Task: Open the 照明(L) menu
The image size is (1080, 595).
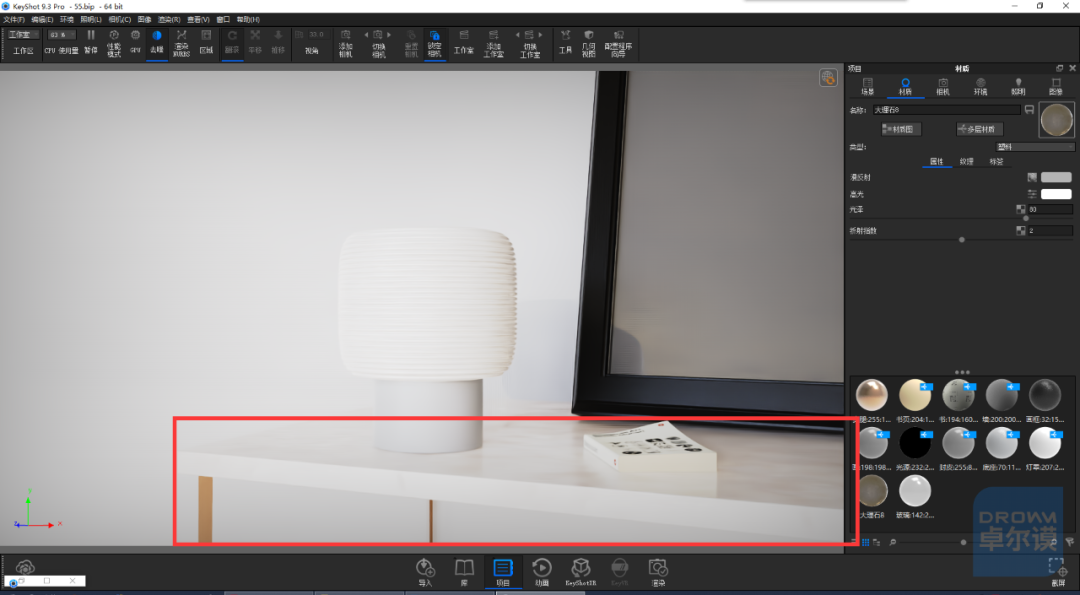Action: [91, 19]
